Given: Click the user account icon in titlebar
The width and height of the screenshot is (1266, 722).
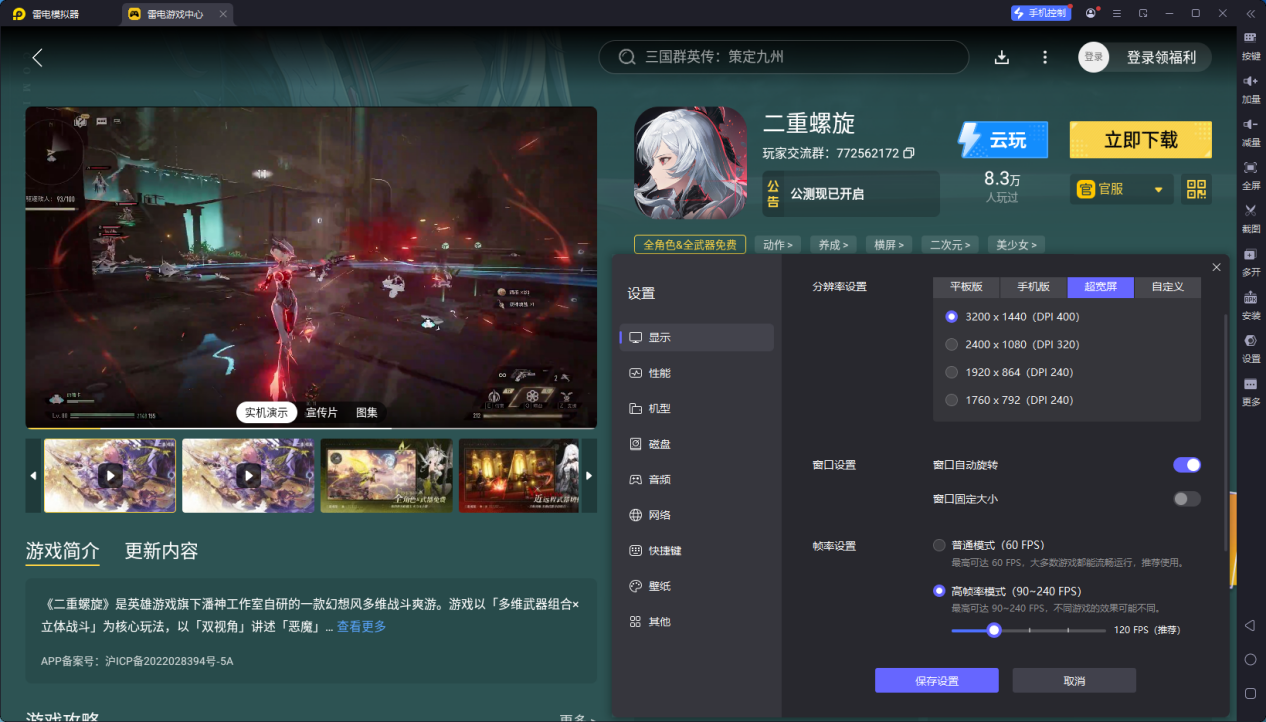Looking at the screenshot, I should point(1090,13).
